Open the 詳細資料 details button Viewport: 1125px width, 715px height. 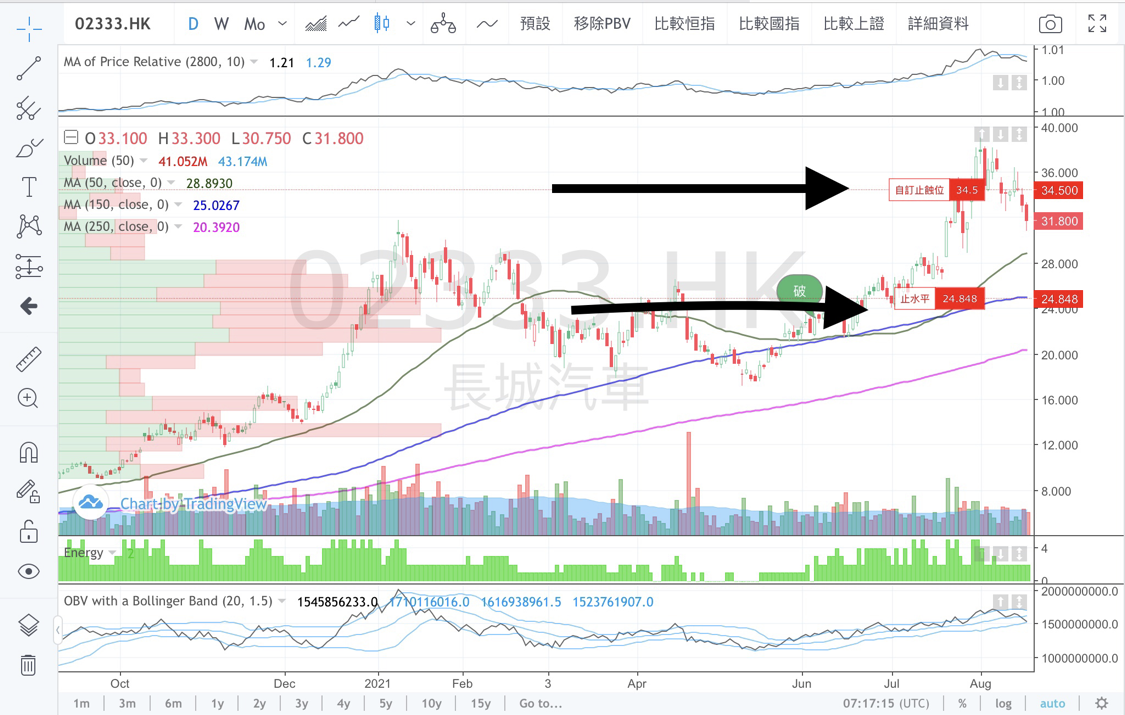938,24
